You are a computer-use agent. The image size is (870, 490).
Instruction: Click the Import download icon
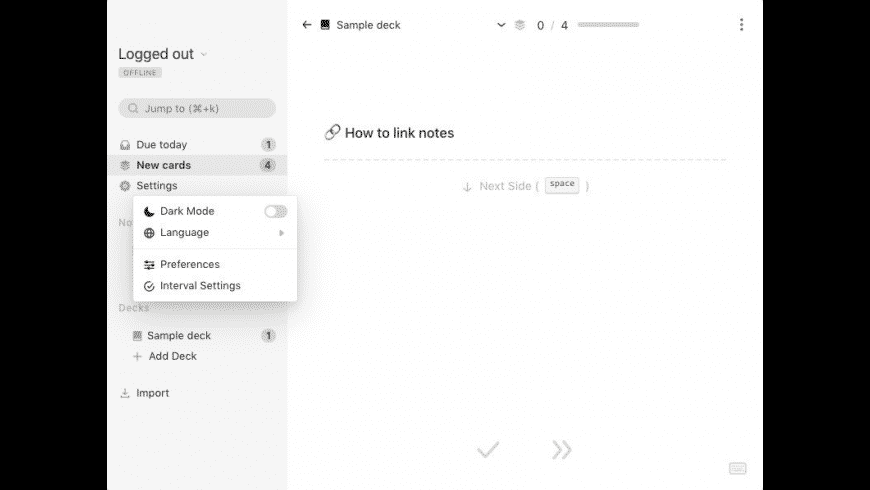(125, 393)
